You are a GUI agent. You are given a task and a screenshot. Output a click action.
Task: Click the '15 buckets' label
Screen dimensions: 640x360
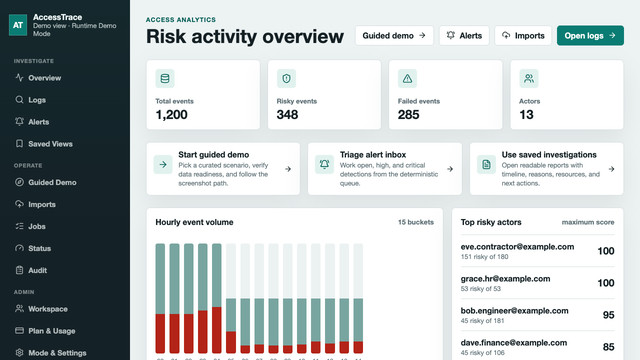pyautogui.click(x=416, y=222)
